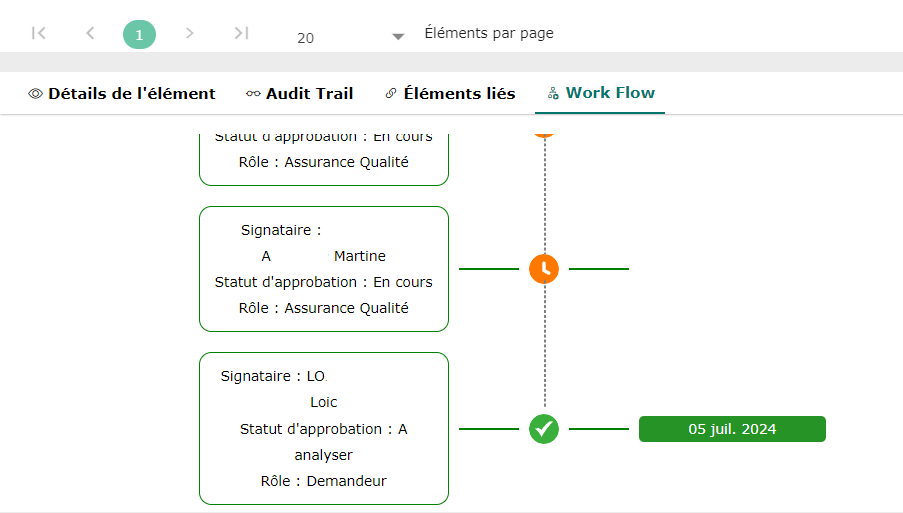Click the page size value 20
903x513 pixels.
pos(306,38)
